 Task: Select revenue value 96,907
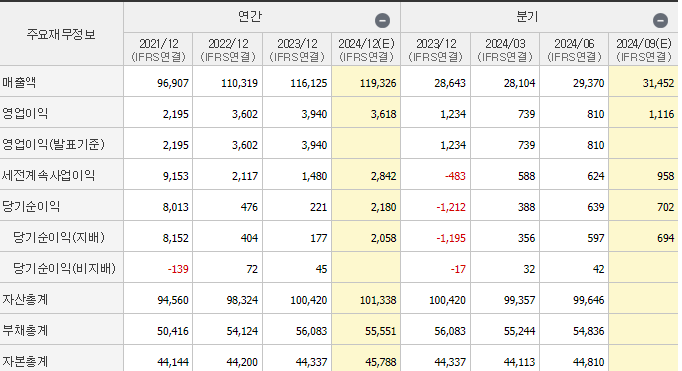173,83
